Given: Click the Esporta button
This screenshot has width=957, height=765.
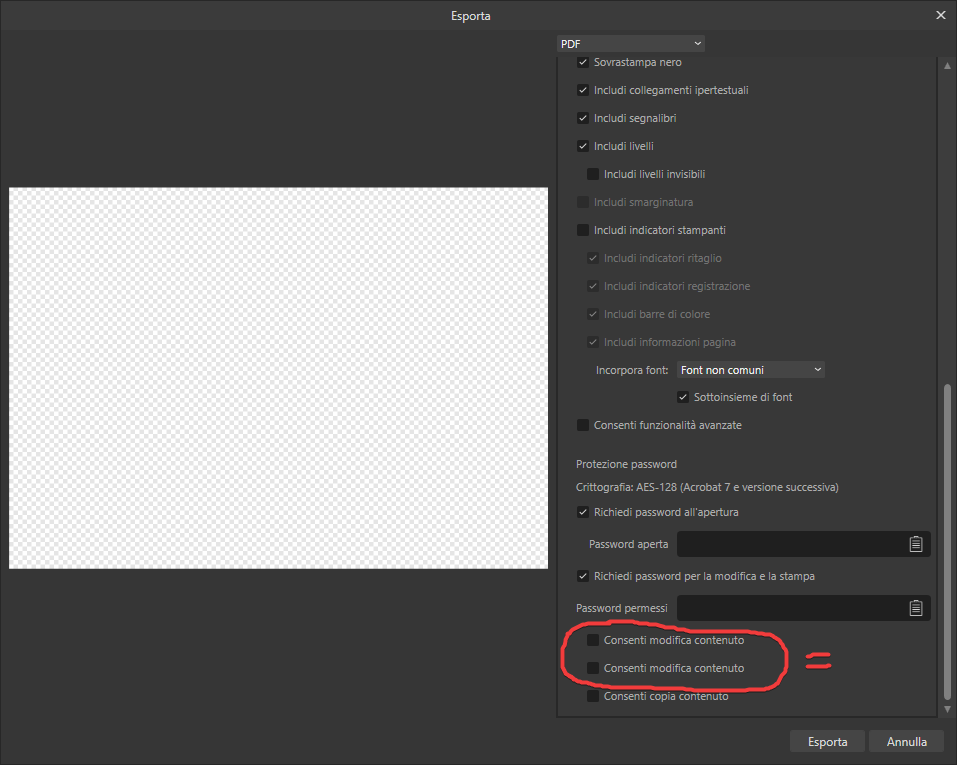Looking at the screenshot, I should click(827, 741).
